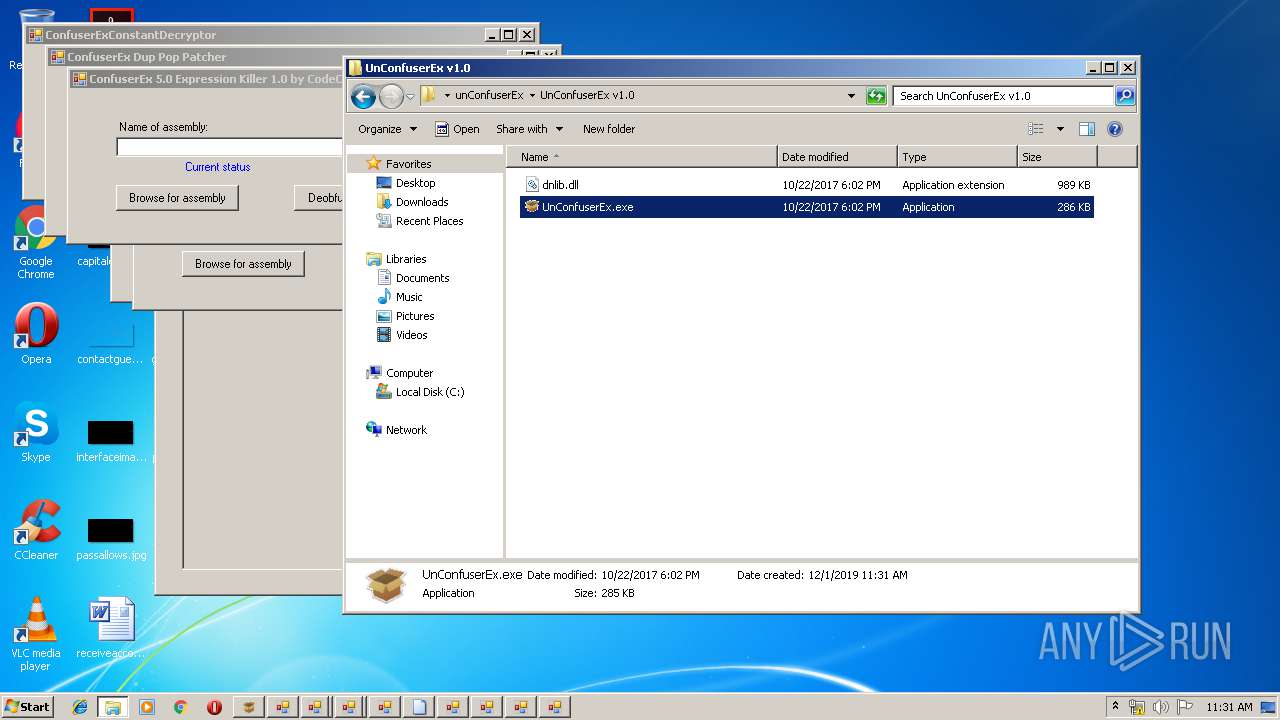Open Desktop in the navigation pane
Viewport: 1280px width, 720px height.
point(415,183)
